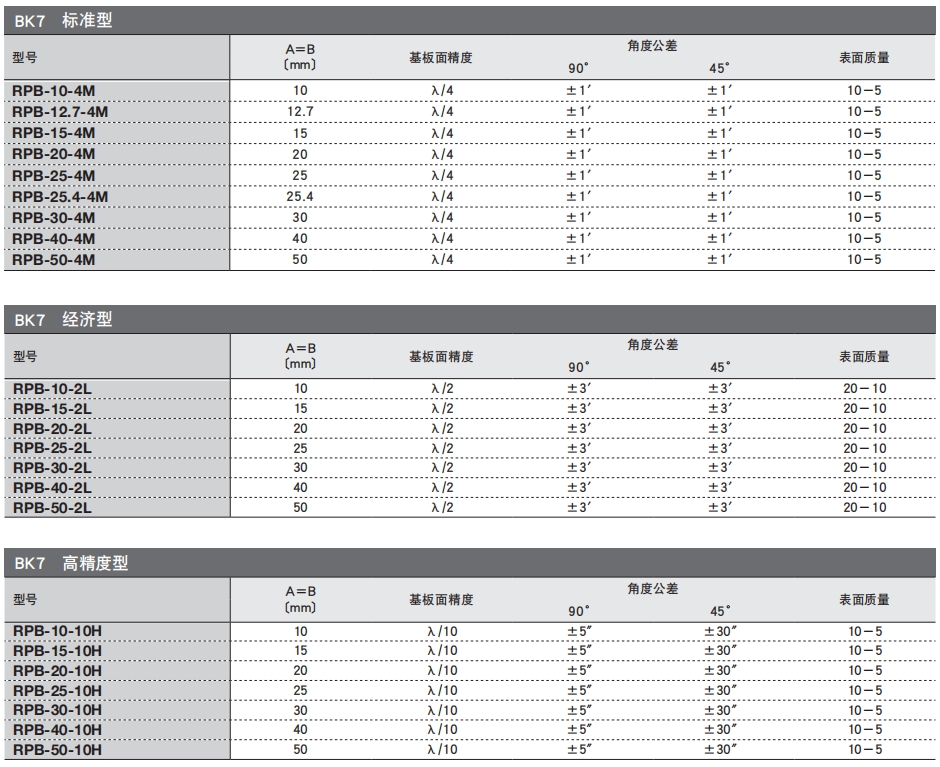Select the RPB-12.7-4M model row

(x=61, y=112)
